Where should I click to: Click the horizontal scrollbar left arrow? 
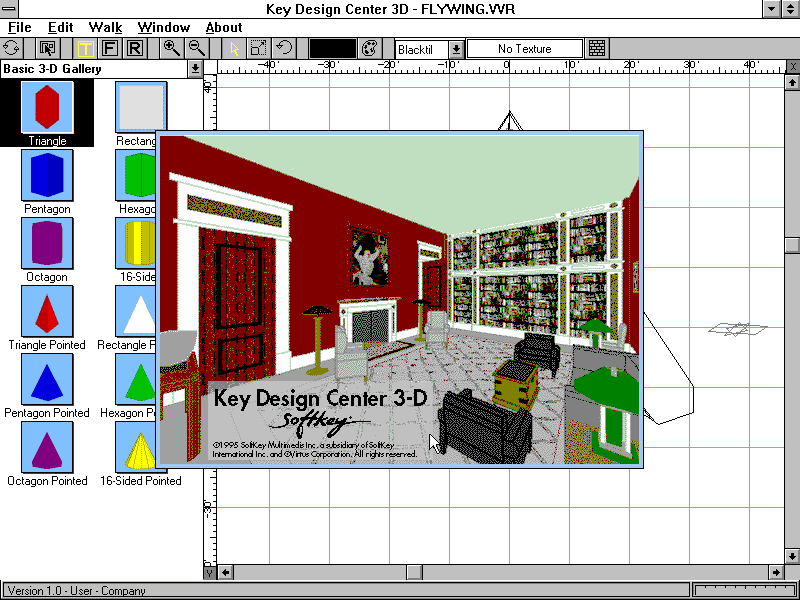pyautogui.click(x=226, y=572)
